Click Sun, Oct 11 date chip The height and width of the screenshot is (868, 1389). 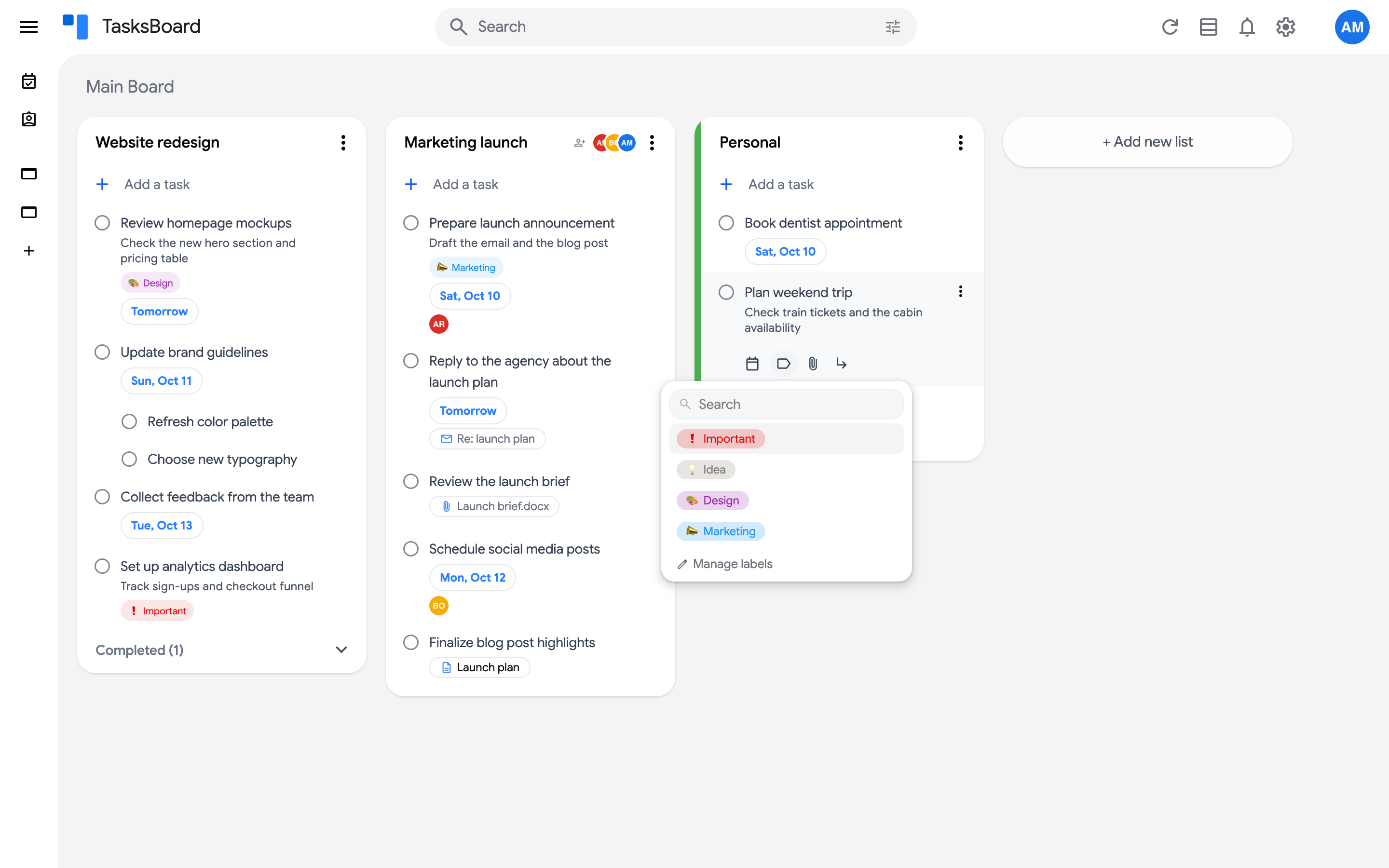[161, 380]
